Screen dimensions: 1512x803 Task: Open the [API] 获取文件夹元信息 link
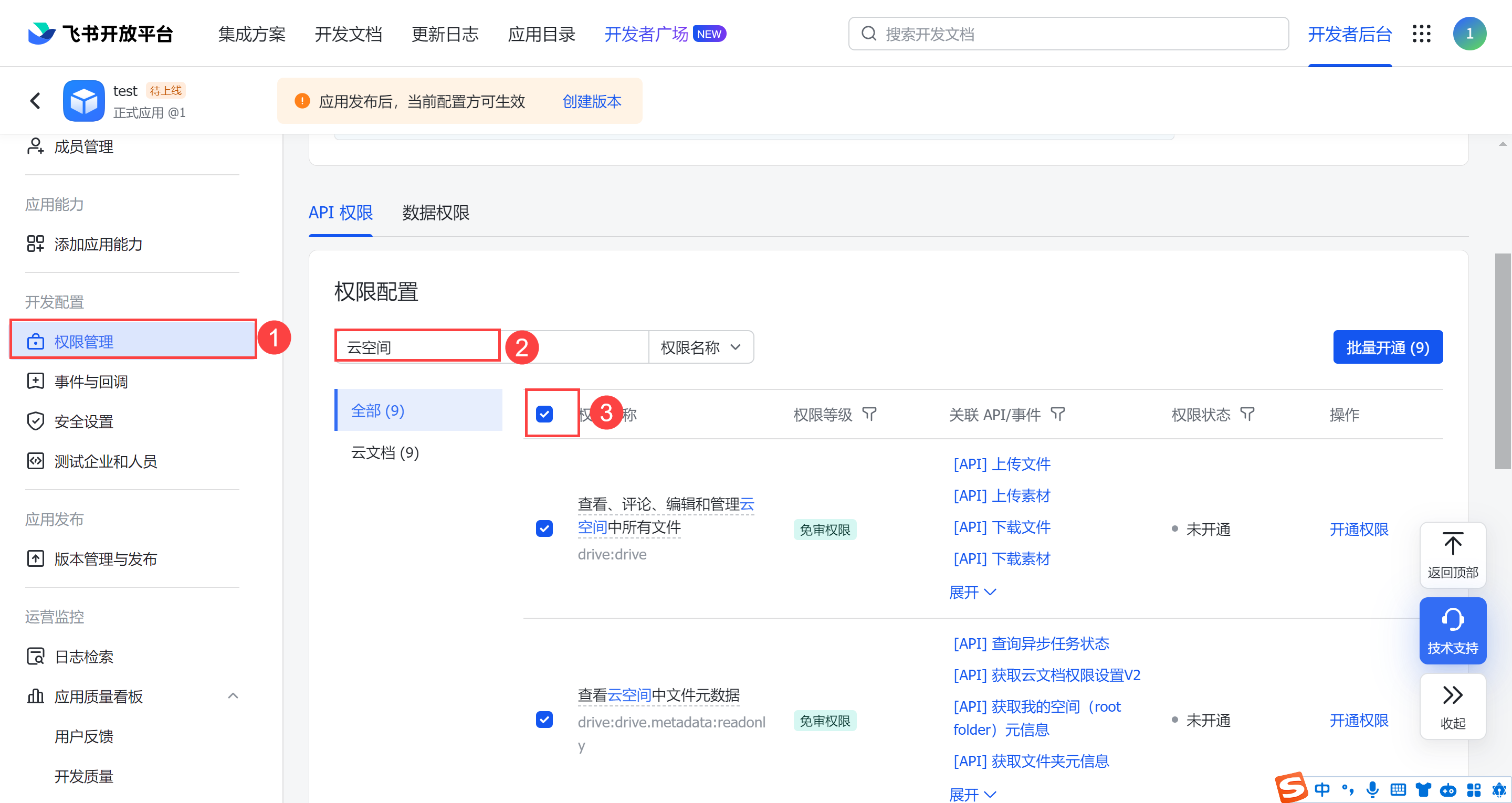coord(1031,760)
